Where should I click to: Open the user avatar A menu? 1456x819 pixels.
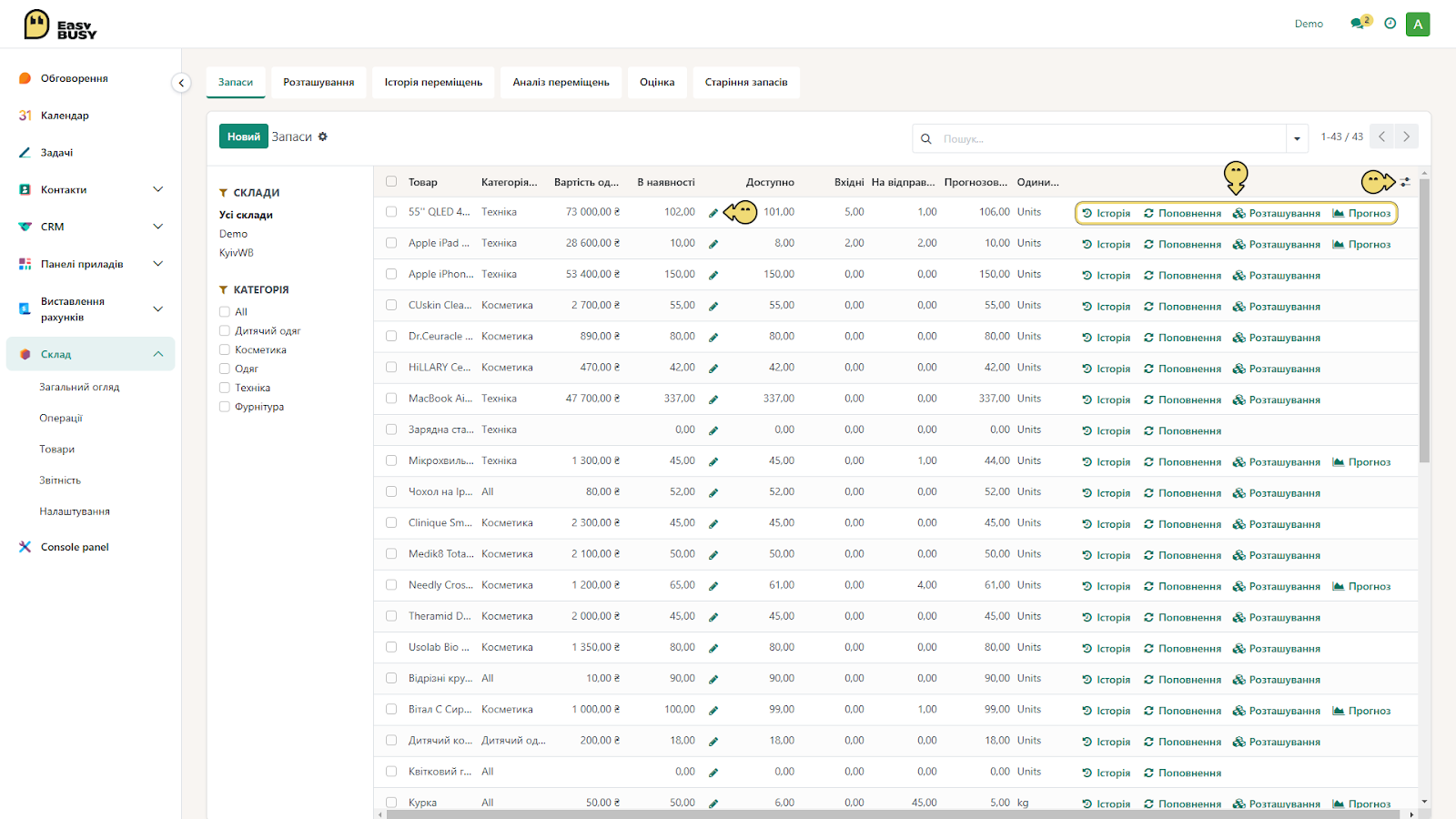click(x=1418, y=24)
